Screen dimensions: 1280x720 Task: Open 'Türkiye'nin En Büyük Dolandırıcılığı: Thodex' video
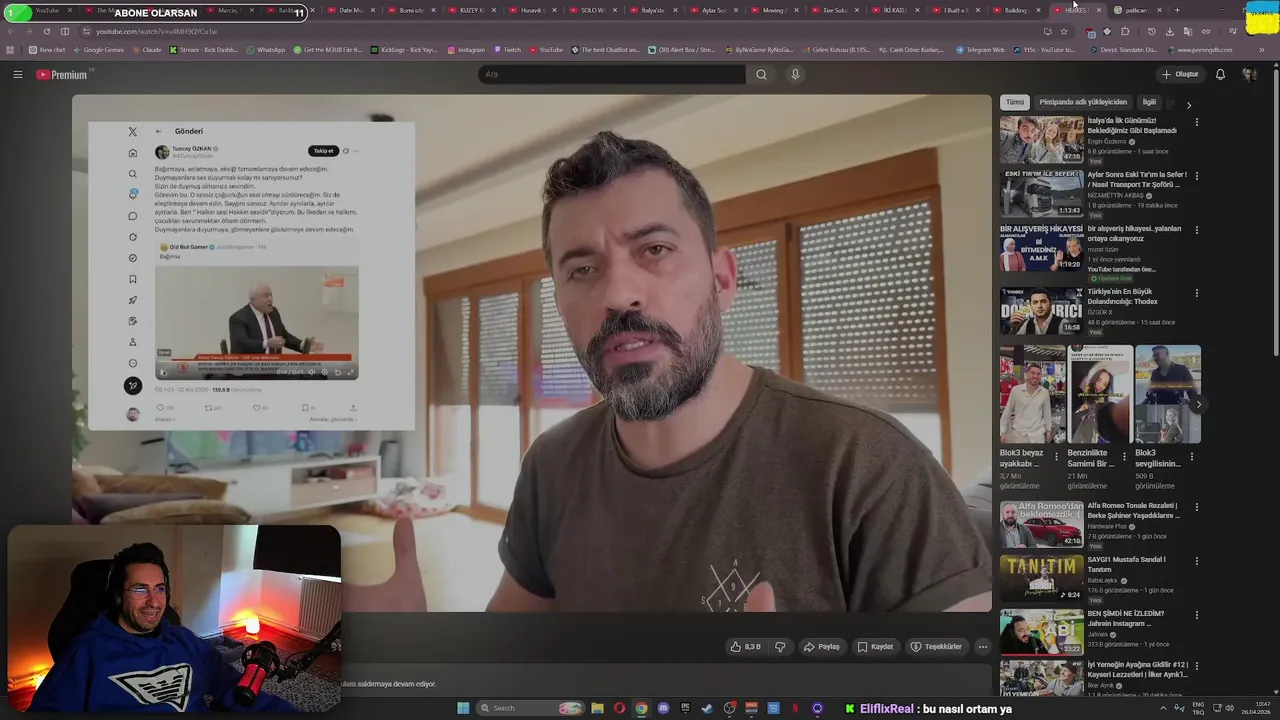coord(1041,311)
